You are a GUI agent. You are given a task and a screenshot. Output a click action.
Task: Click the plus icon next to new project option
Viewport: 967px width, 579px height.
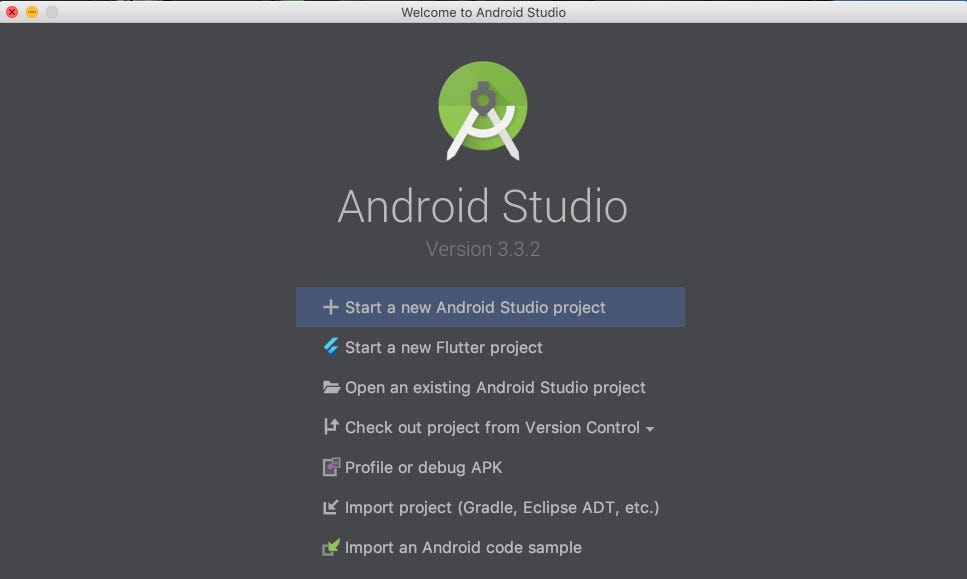click(x=330, y=307)
